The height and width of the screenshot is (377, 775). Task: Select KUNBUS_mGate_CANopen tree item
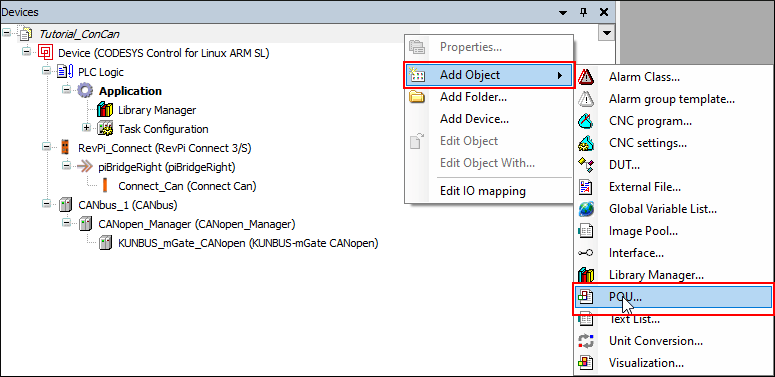pos(248,243)
